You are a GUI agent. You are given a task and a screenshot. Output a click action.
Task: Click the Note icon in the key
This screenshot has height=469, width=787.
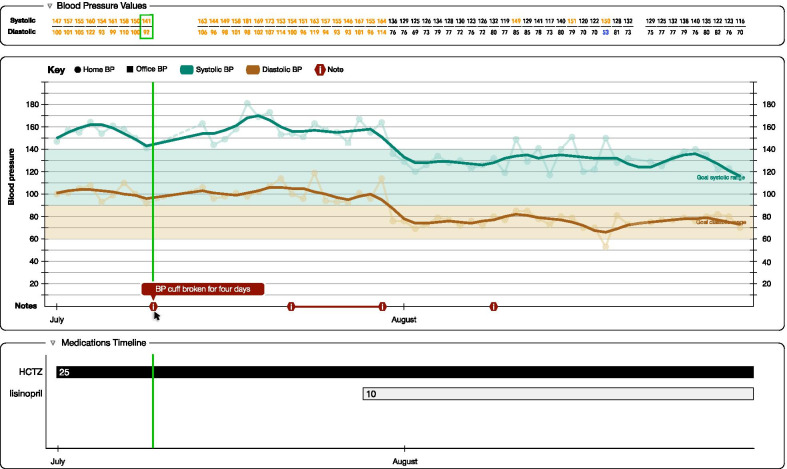pos(323,72)
